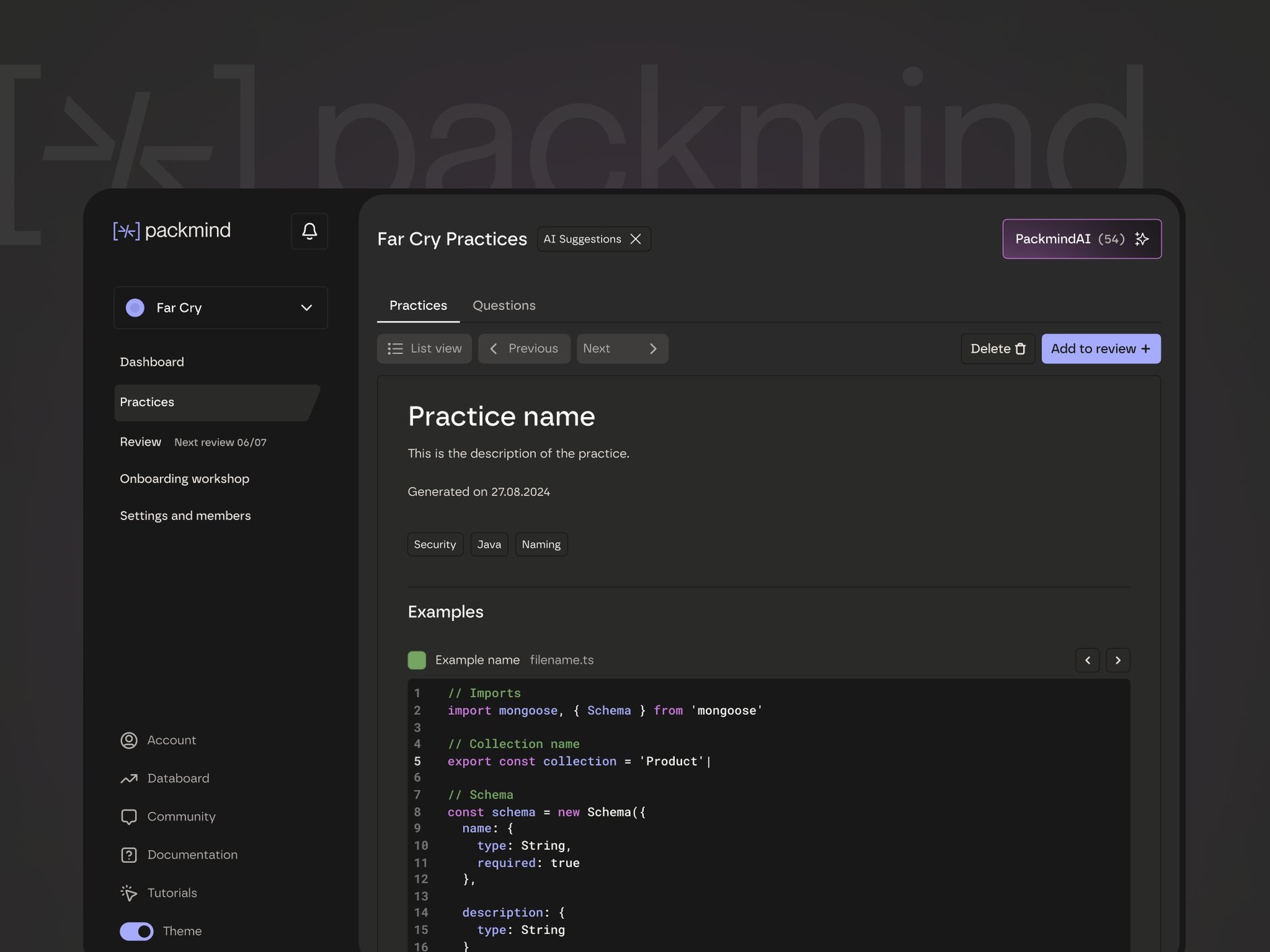1270x952 pixels.
Task: Click code line 5 'export const collection'
Action: (579, 761)
